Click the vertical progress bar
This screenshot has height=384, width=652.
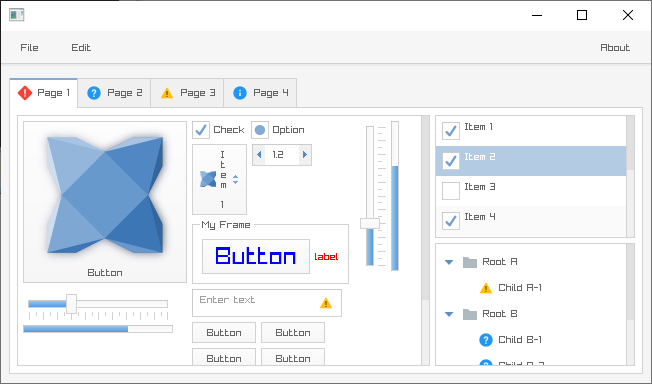(395, 196)
